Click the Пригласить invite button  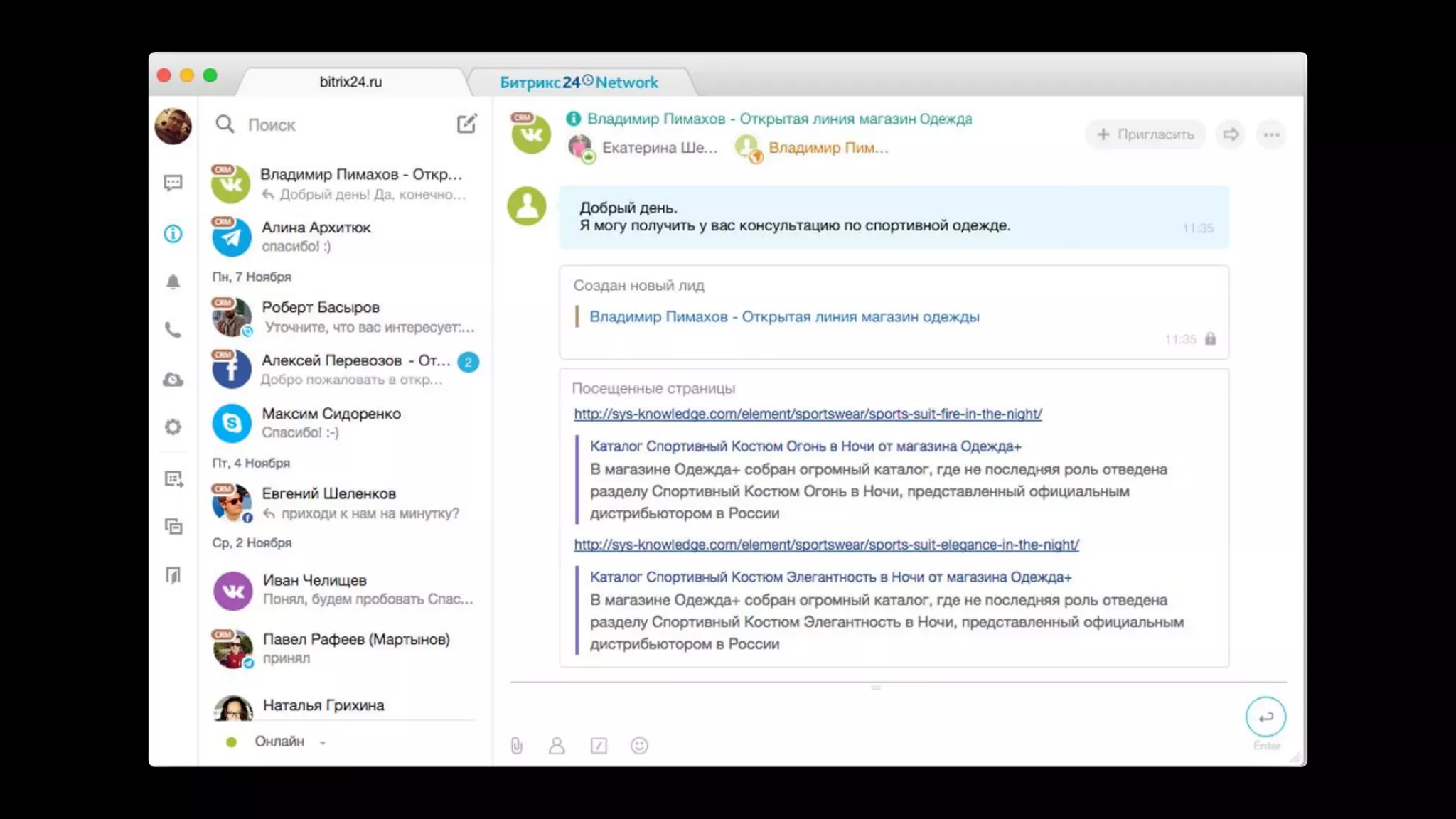[x=1145, y=134]
